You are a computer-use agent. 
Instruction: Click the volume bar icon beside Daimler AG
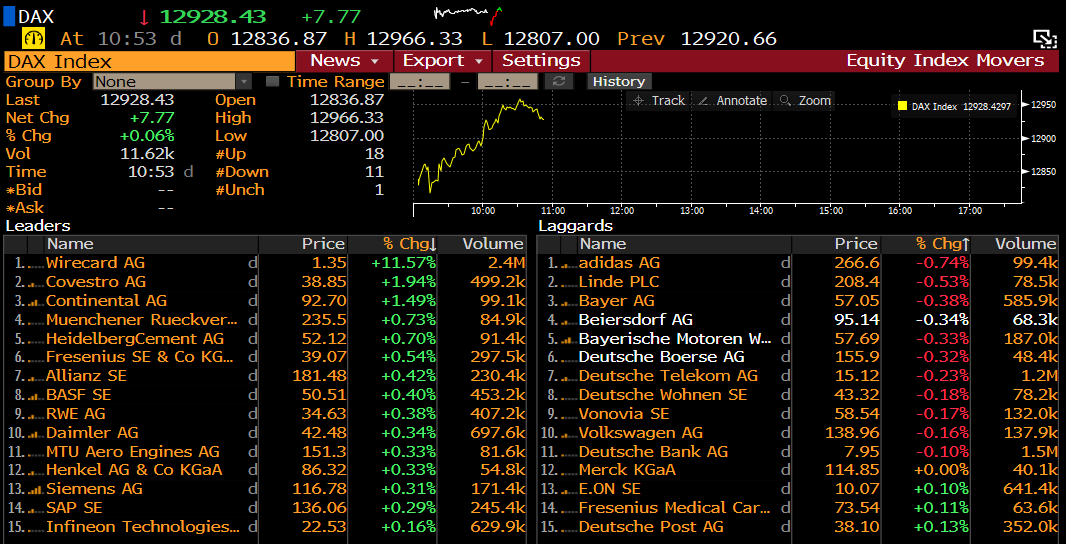click(x=36, y=434)
